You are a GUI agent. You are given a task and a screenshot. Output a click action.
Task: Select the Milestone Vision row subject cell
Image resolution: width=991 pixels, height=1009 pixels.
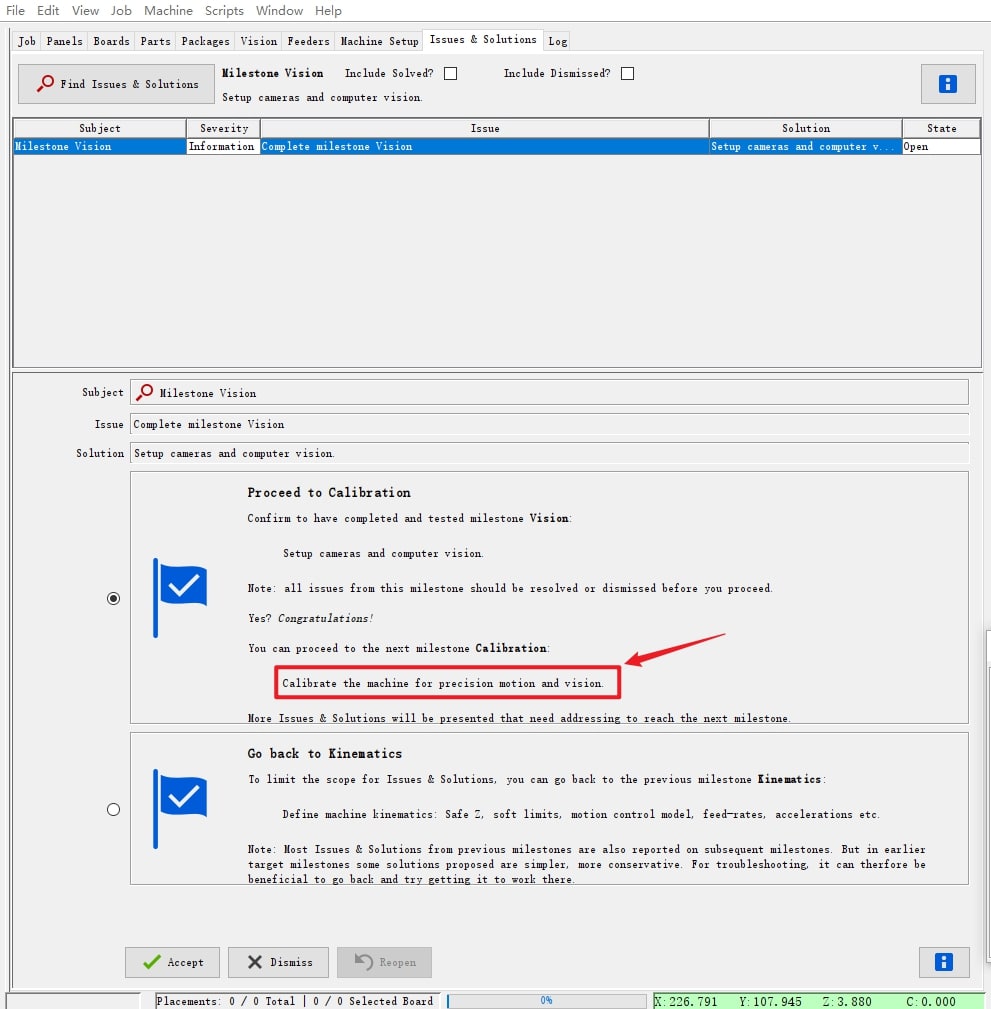(x=100, y=147)
